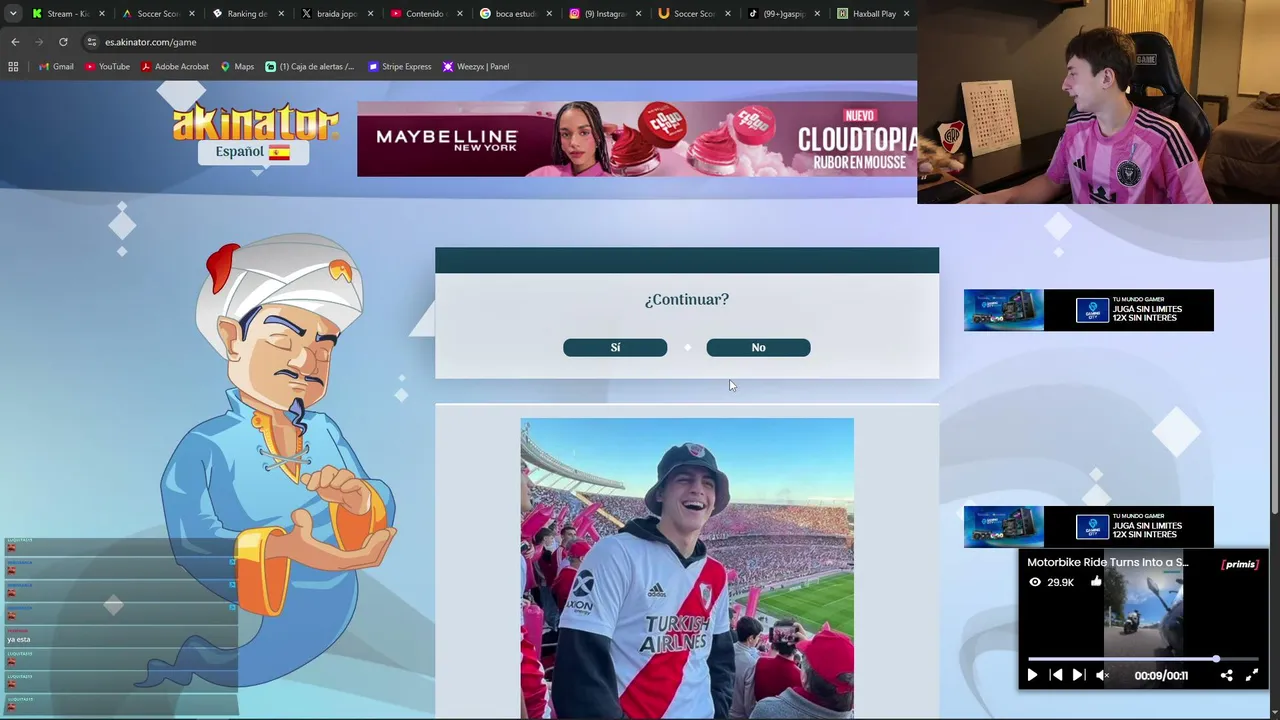This screenshot has width=1280, height=720.
Task: Like the Motorbike Ride video
Action: pos(1096,581)
